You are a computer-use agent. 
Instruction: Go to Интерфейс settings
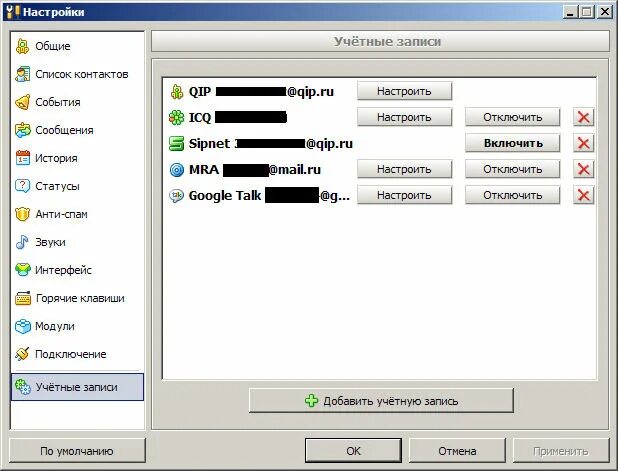click(78, 270)
